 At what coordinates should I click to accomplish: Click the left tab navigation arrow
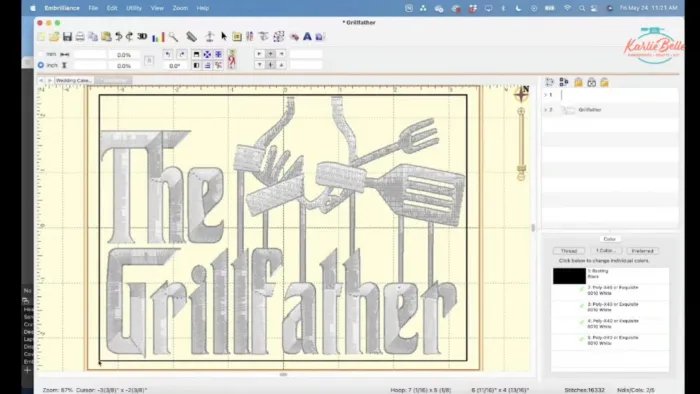click(x=41, y=80)
